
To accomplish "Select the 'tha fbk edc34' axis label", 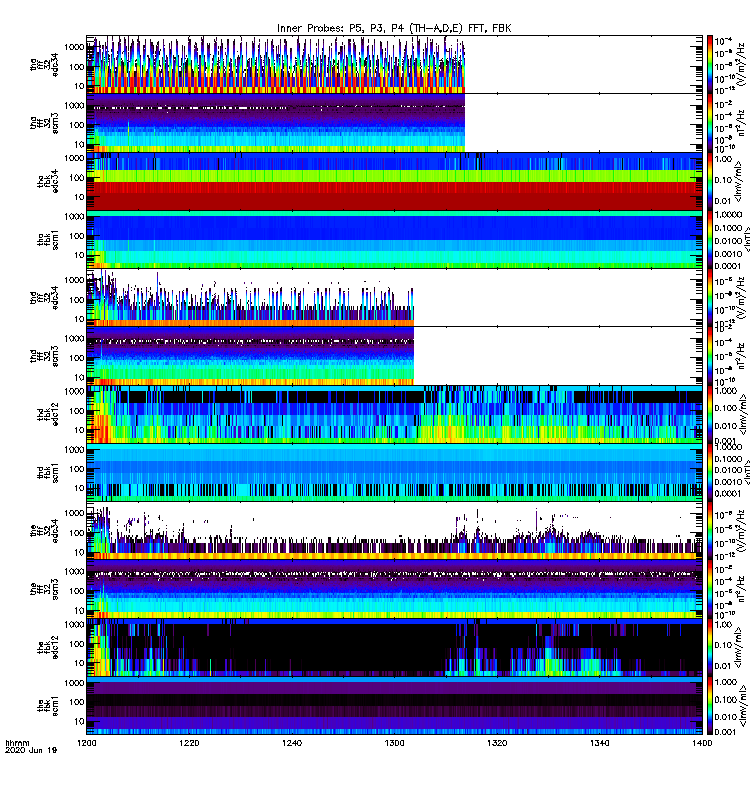I will point(48,181).
